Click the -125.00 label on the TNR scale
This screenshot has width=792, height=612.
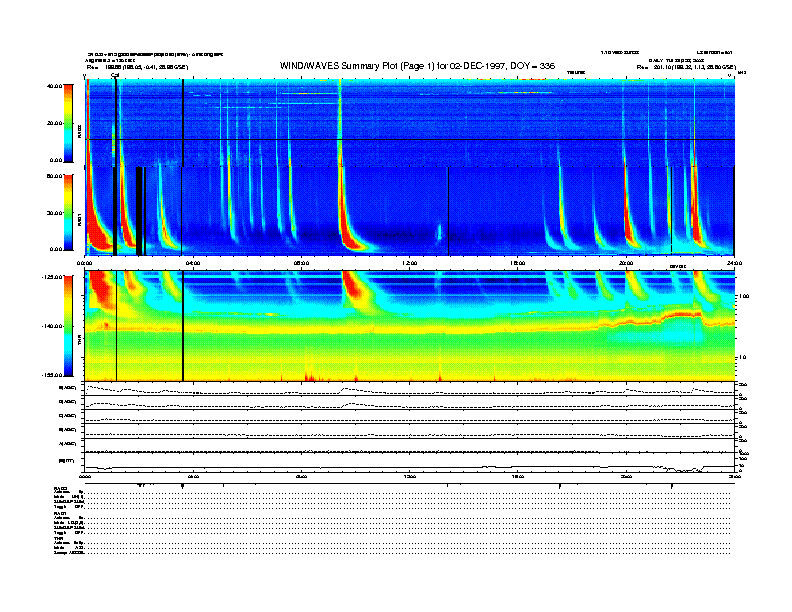[x=52, y=277]
